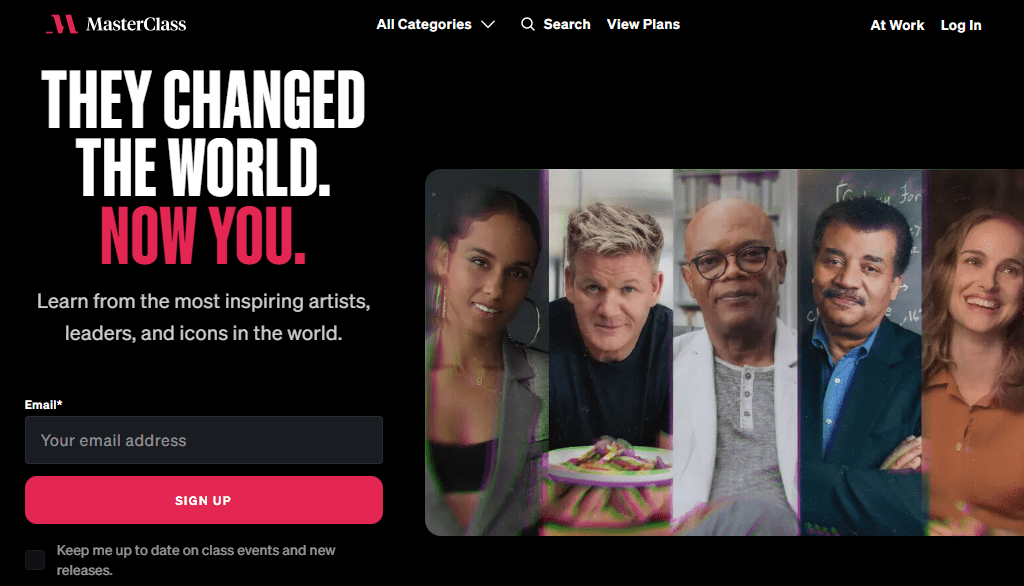The width and height of the screenshot is (1024, 586).
Task: Open the View Plans page
Action: tap(643, 24)
